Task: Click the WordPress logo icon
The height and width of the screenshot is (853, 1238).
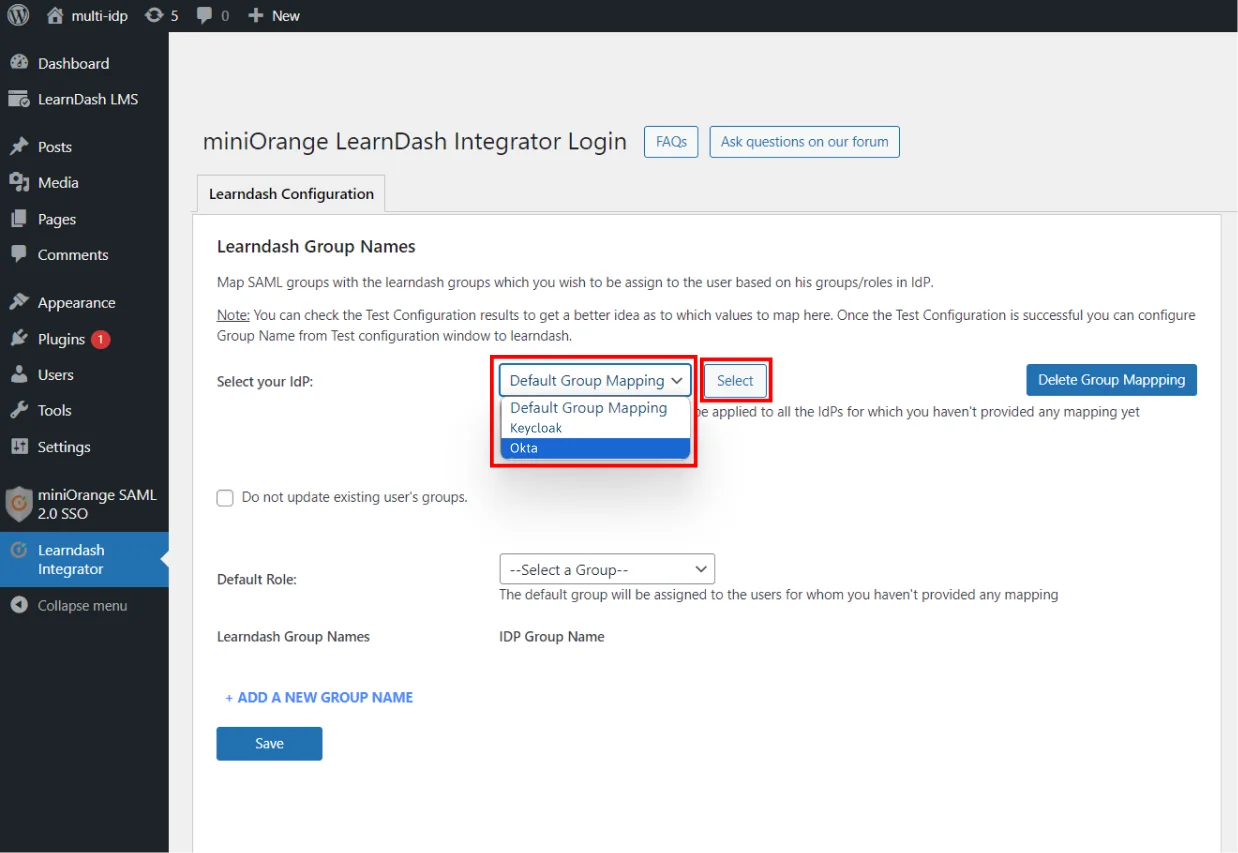Action: (18, 15)
